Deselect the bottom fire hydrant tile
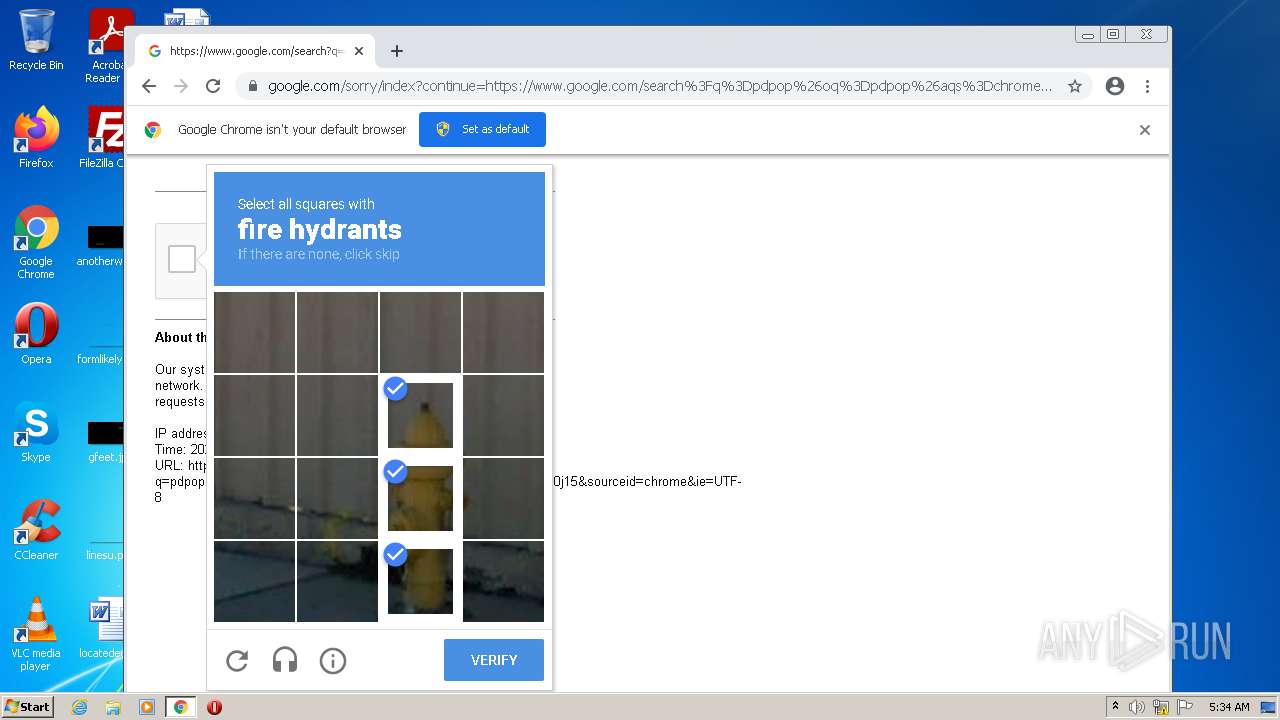 point(420,581)
